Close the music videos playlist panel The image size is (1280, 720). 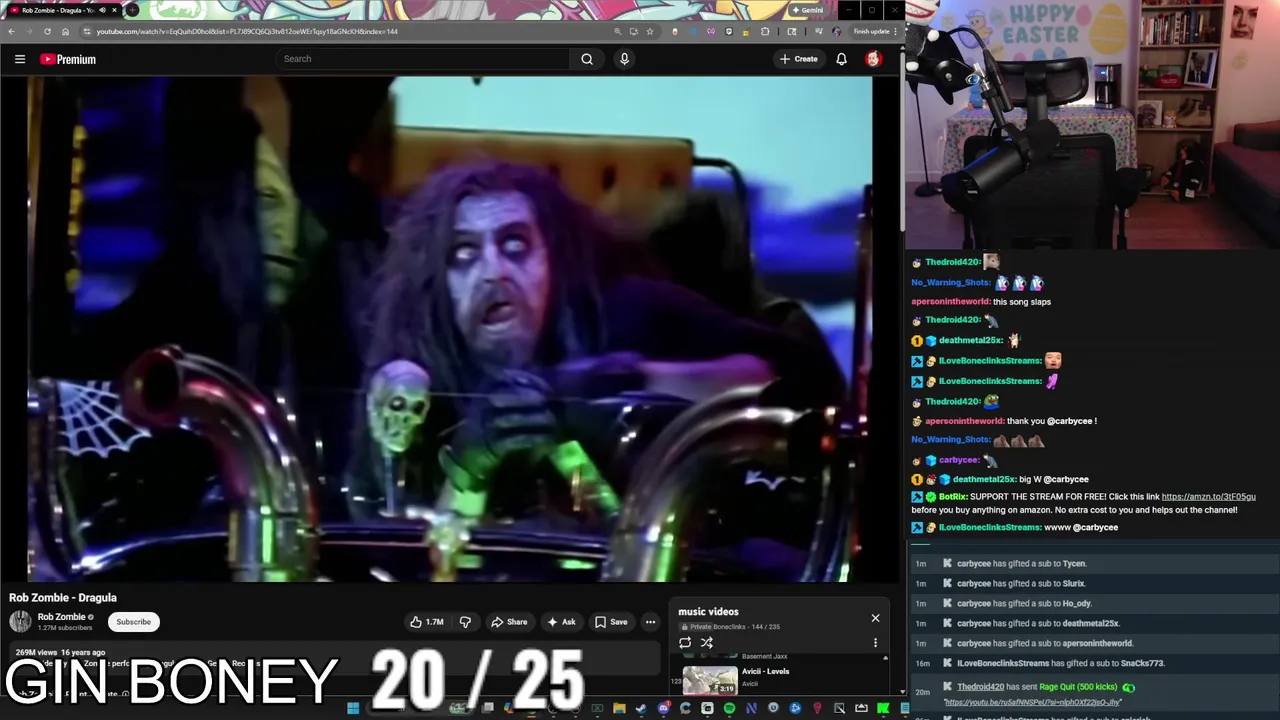[x=875, y=618]
